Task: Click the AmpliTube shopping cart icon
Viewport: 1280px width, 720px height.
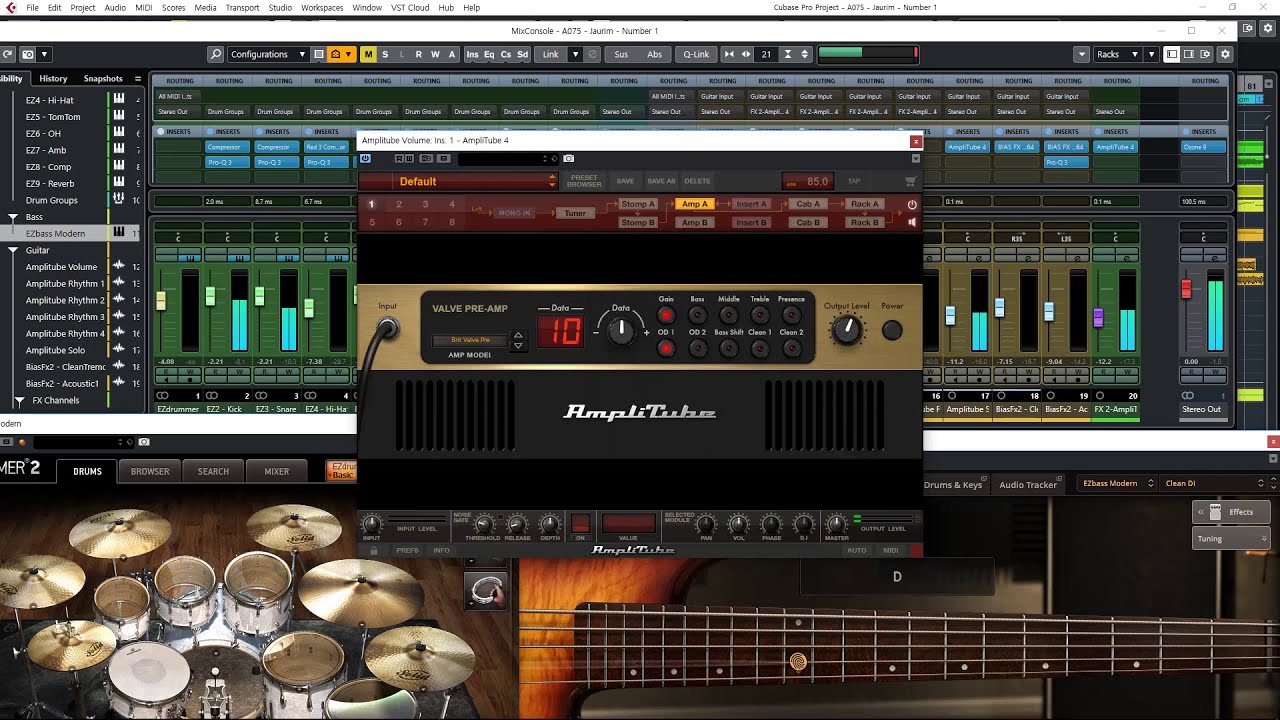Action: [910, 181]
